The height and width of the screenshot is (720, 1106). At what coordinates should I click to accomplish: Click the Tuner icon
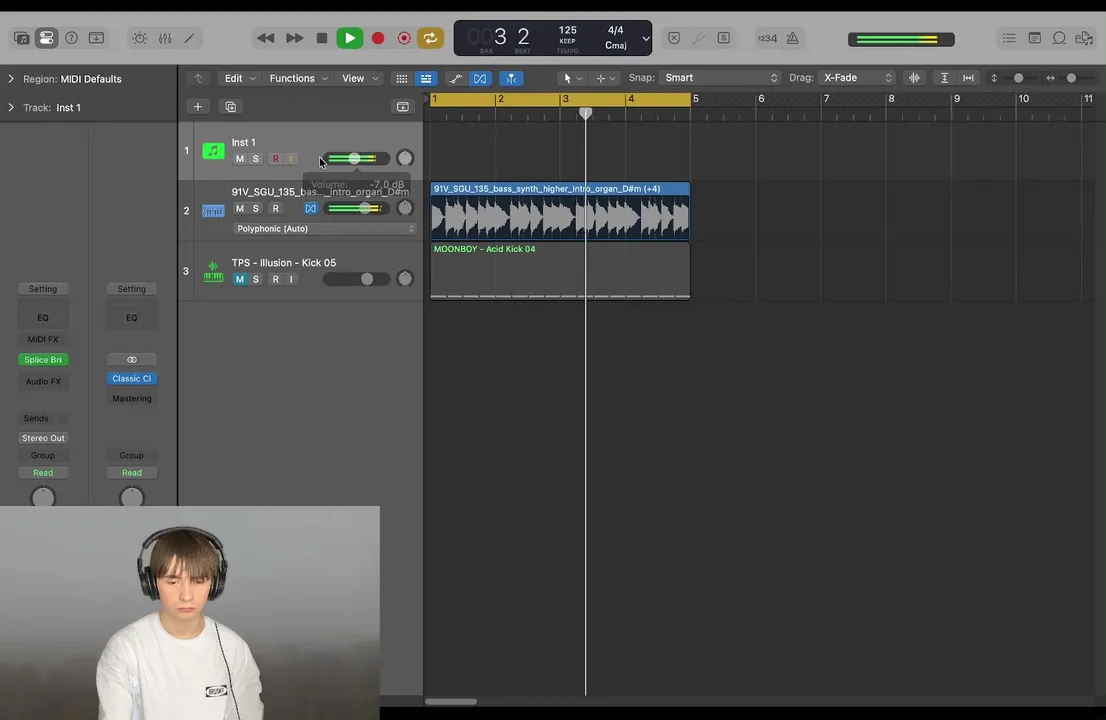(698, 38)
